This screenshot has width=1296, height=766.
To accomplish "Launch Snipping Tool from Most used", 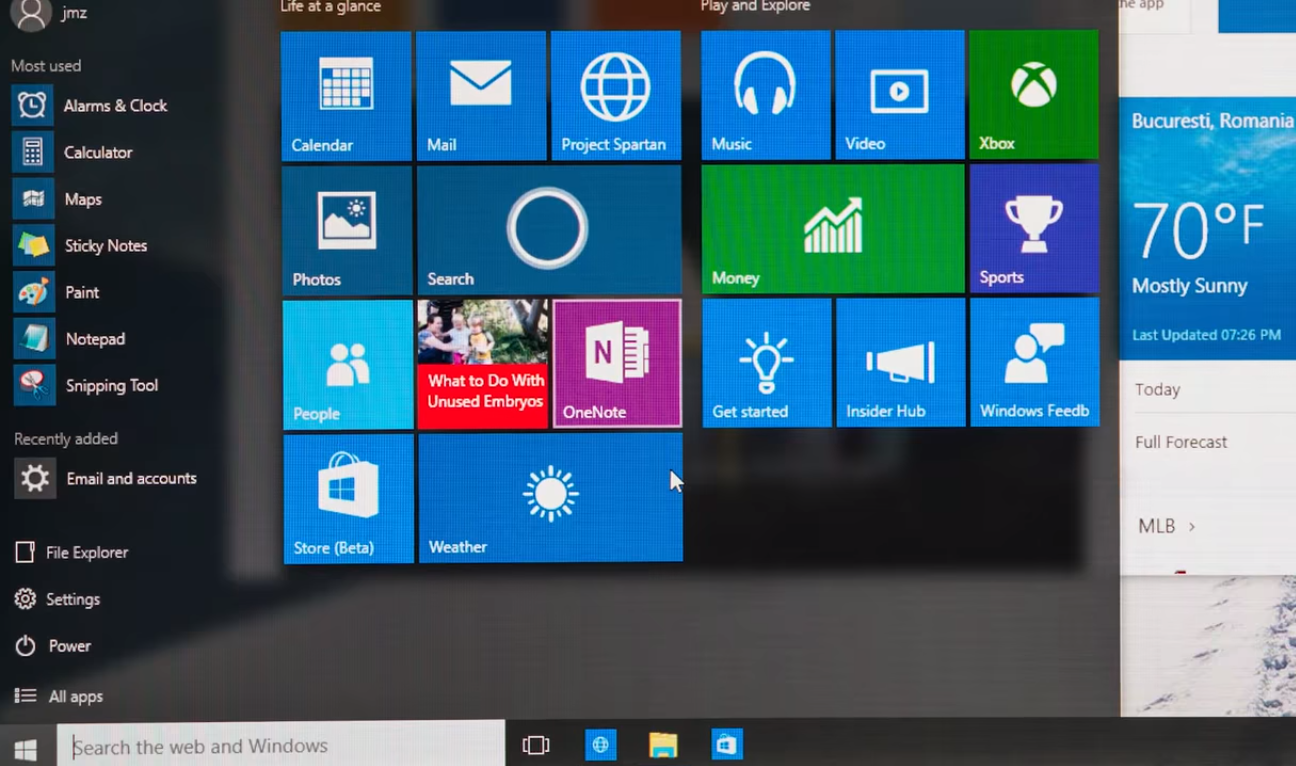I will [86, 385].
